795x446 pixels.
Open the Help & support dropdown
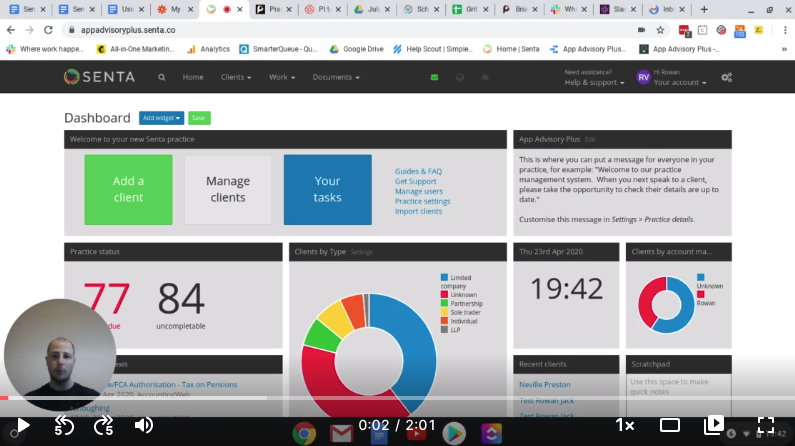pos(594,82)
